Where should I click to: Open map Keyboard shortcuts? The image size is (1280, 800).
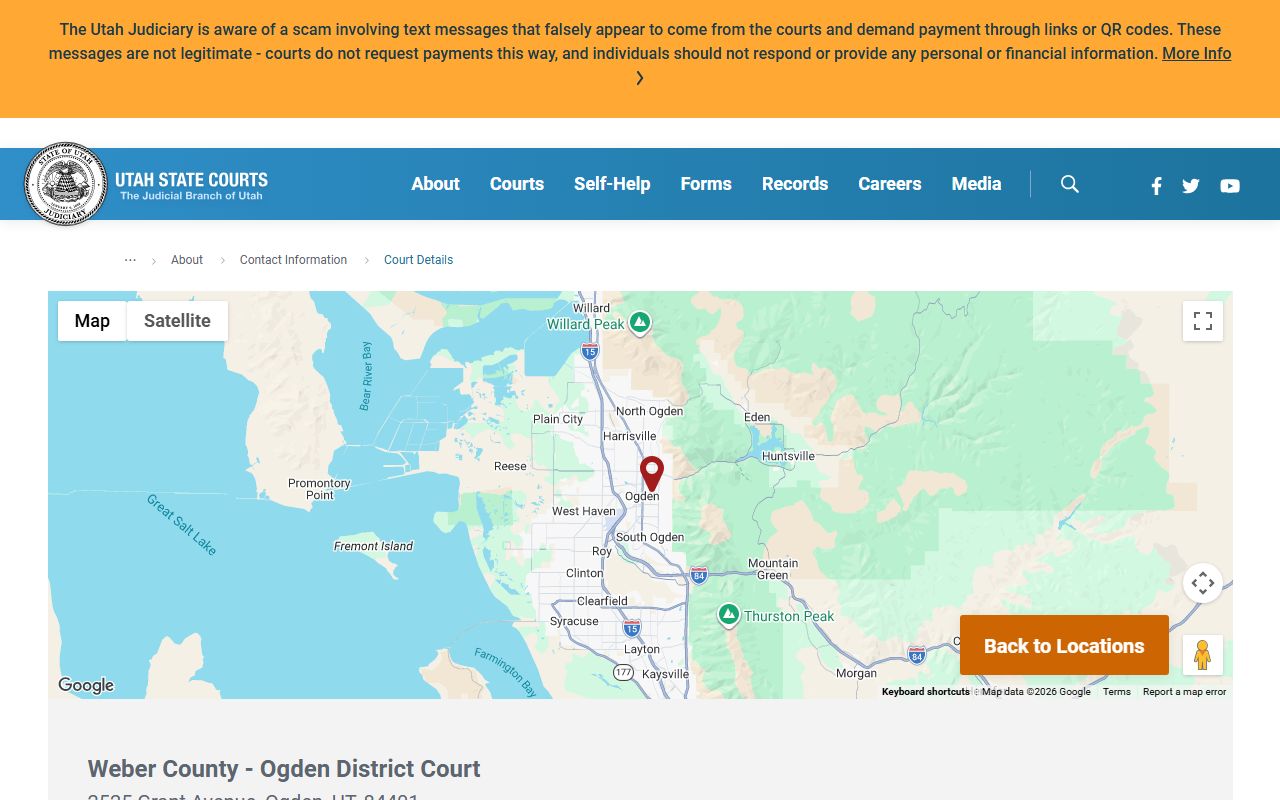(x=926, y=692)
